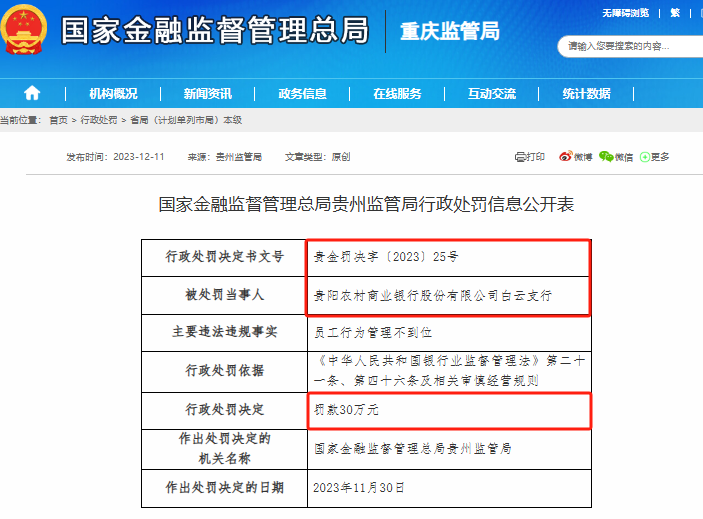703x519 pixels.
Task: Share via the Weibo icon
Action: [x=566, y=156]
